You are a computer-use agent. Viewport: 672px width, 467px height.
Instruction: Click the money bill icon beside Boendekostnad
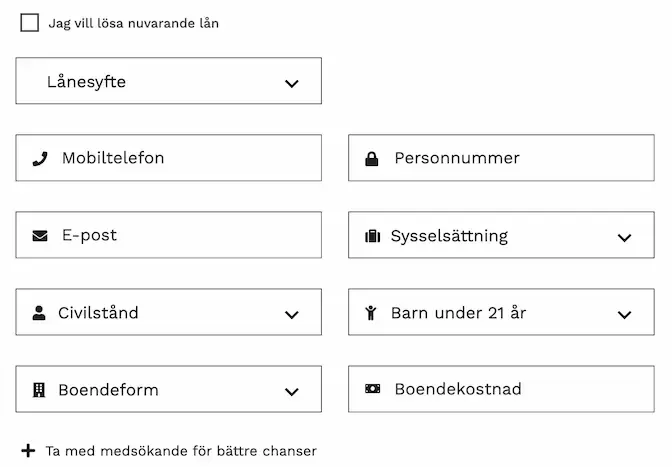(372, 389)
